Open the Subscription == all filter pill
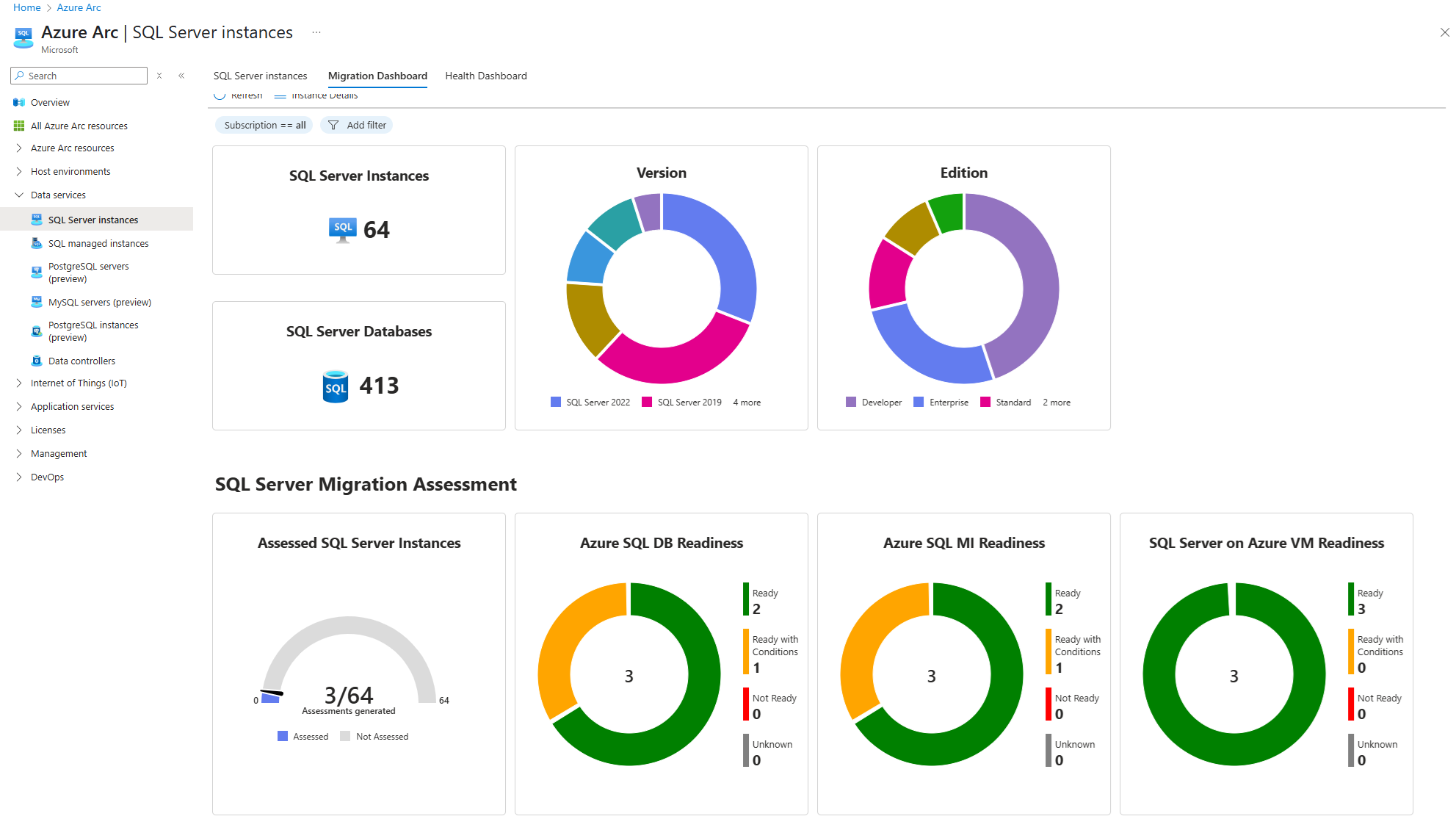 tap(264, 125)
